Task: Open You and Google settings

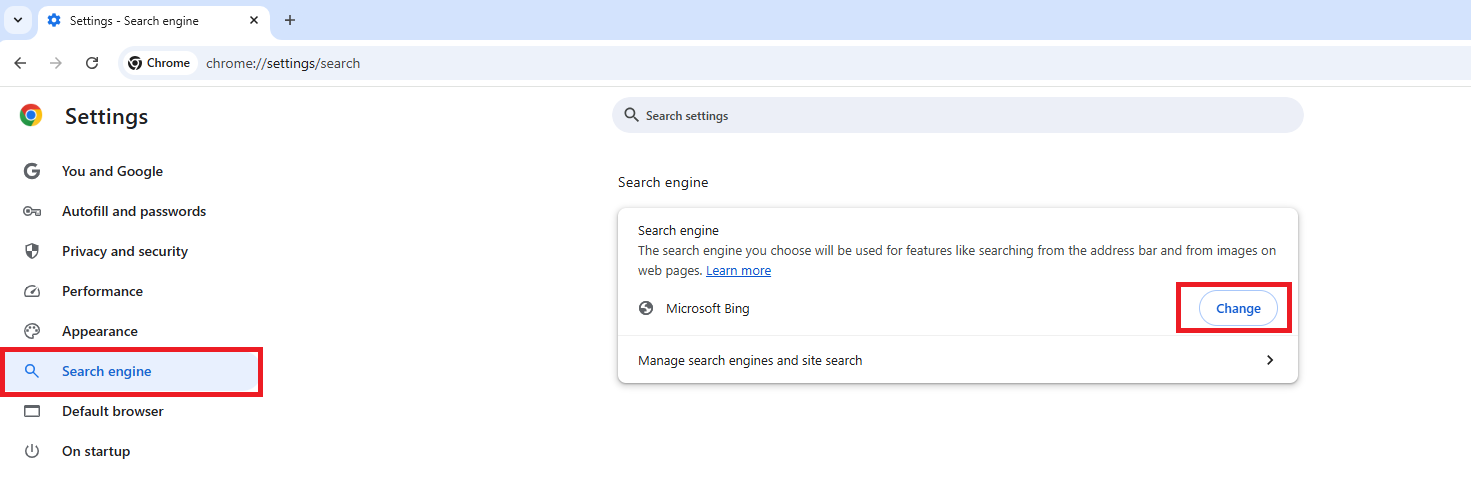Action: 112,171
